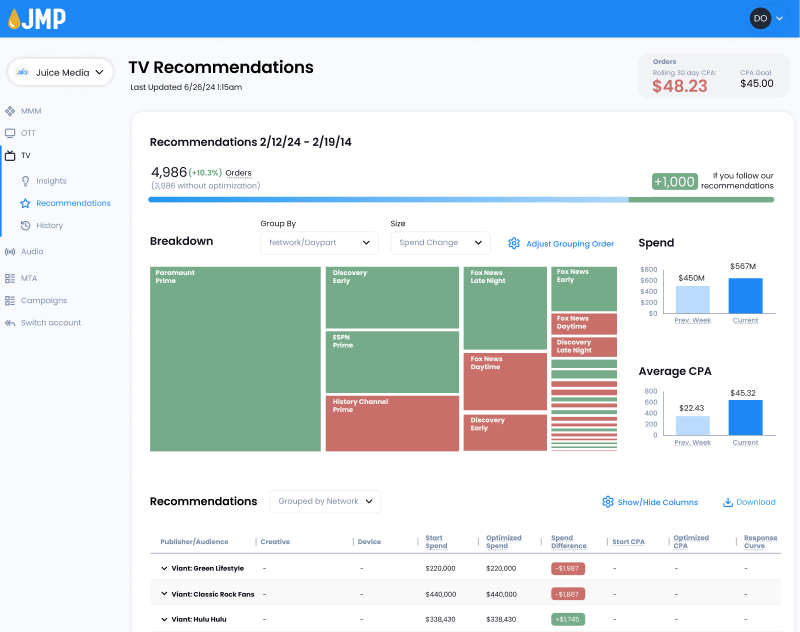Click the OTT monitor icon
800x632 pixels.
[x=10, y=133]
